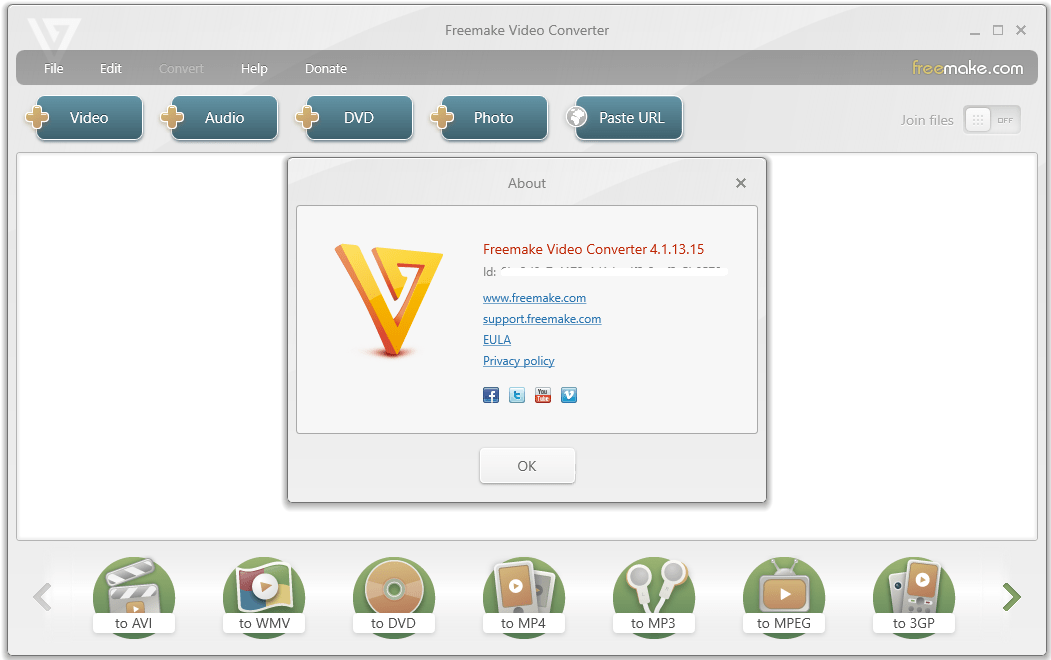Confirm the About dialog with OK
Image resolution: width=1051 pixels, height=660 pixels.
pyautogui.click(x=527, y=466)
